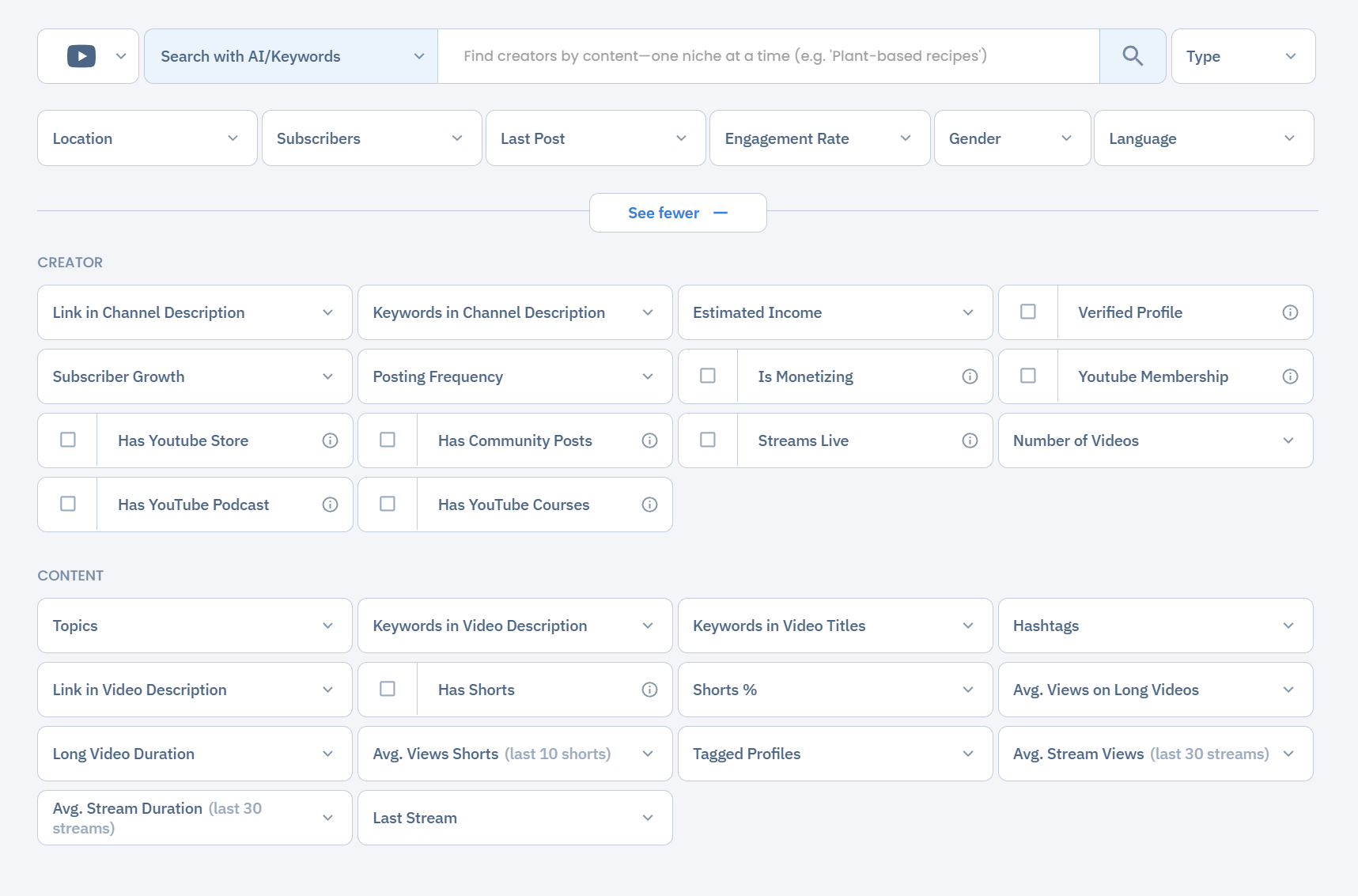Click info icon beside Youtube Membership
The width and height of the screenshot is (1358, 896).
(1290, 376)
